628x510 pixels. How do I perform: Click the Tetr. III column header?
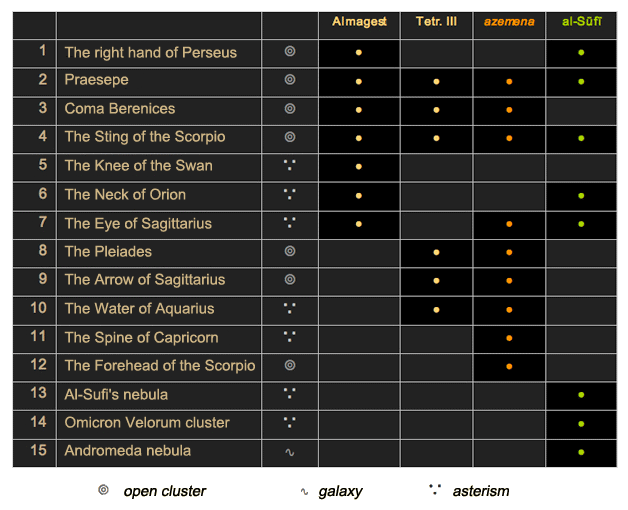click(x=436, y=21)
